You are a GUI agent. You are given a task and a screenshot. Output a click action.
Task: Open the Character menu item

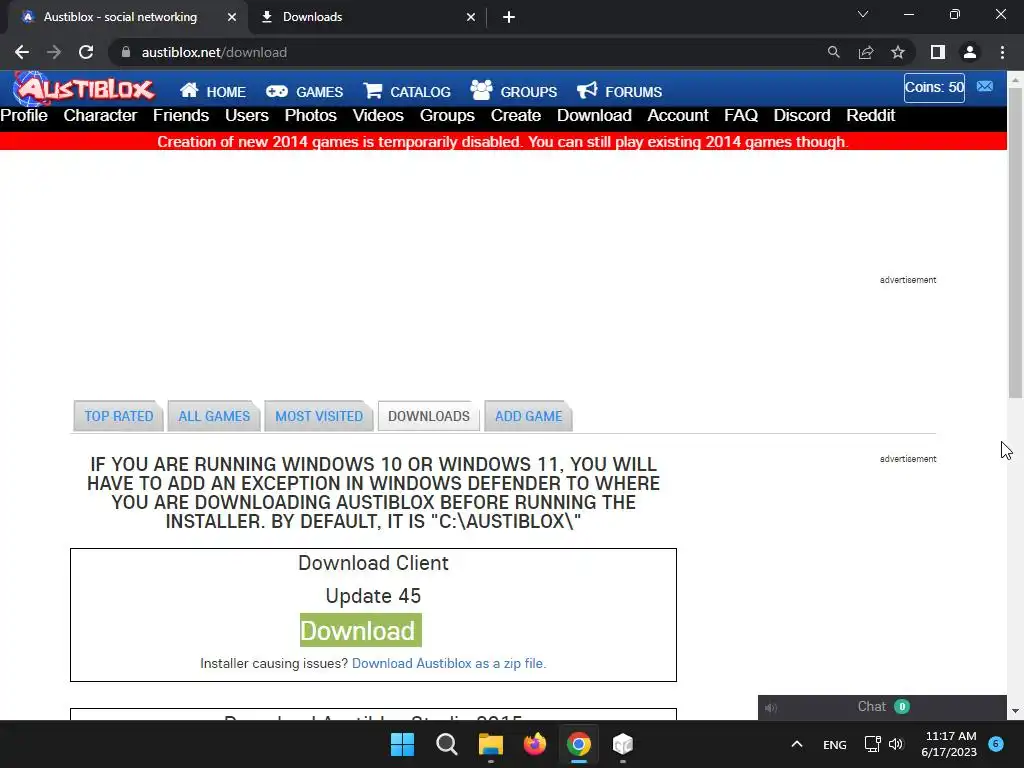click(100, 116)
